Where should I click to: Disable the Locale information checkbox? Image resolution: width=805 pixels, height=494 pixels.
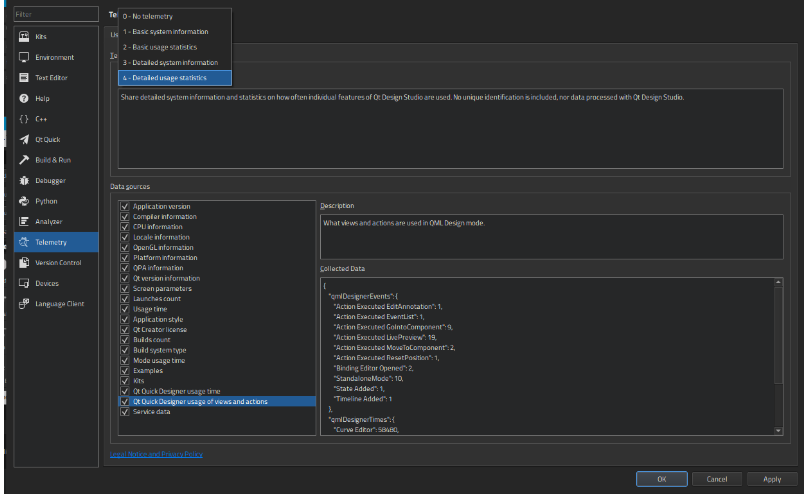click(x=125, y=237)
